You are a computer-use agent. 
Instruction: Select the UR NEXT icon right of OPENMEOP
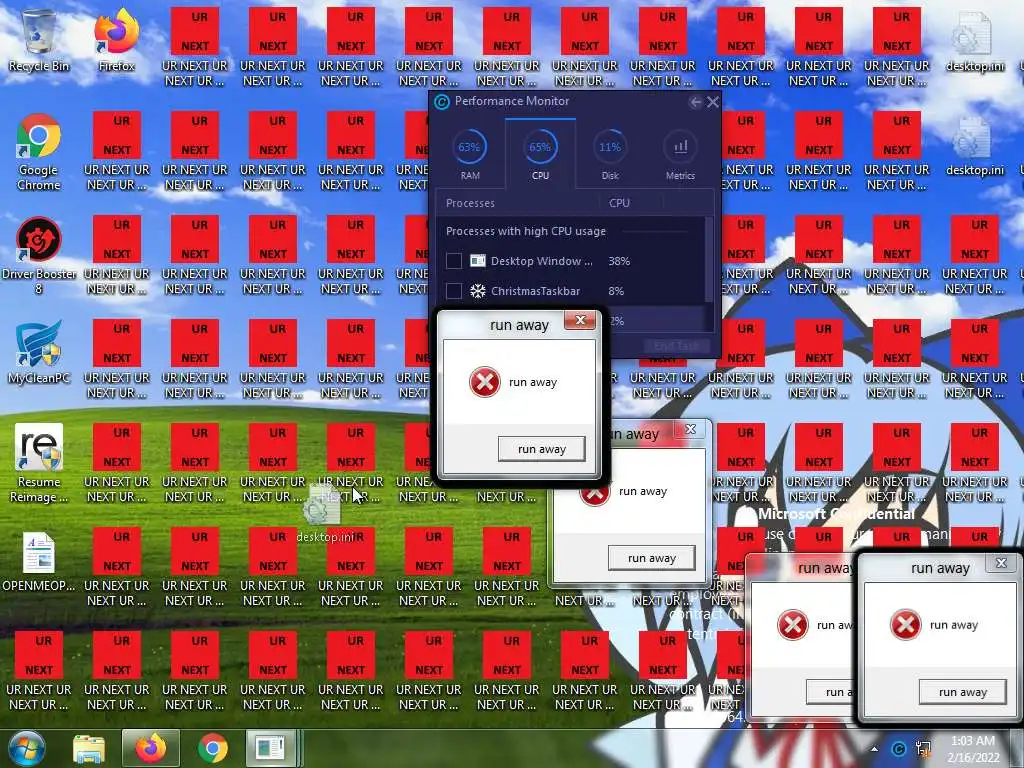click(117, 567)
